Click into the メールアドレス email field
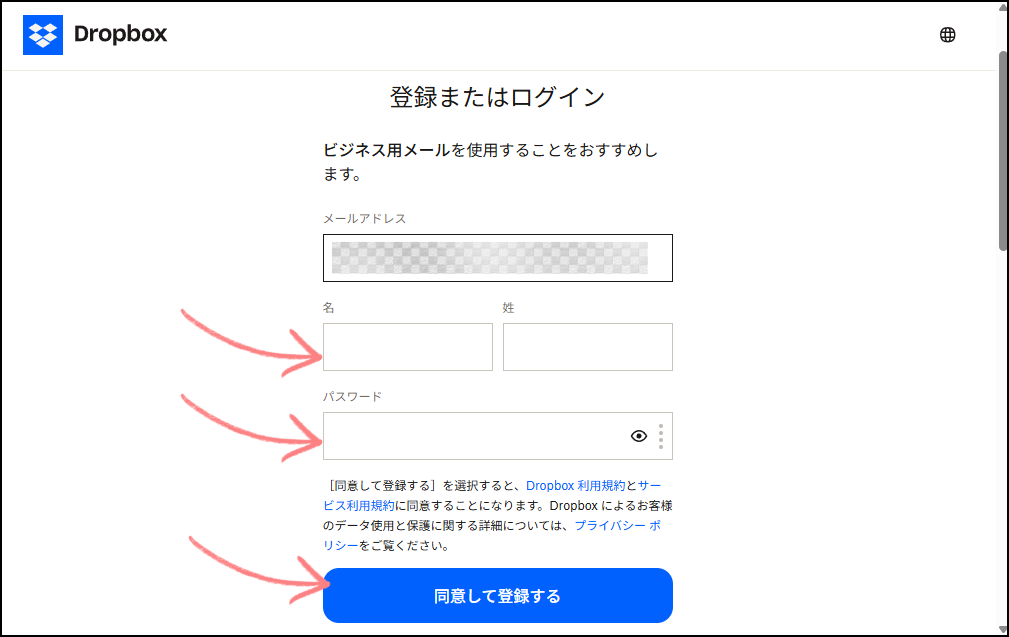 point(497,258)
